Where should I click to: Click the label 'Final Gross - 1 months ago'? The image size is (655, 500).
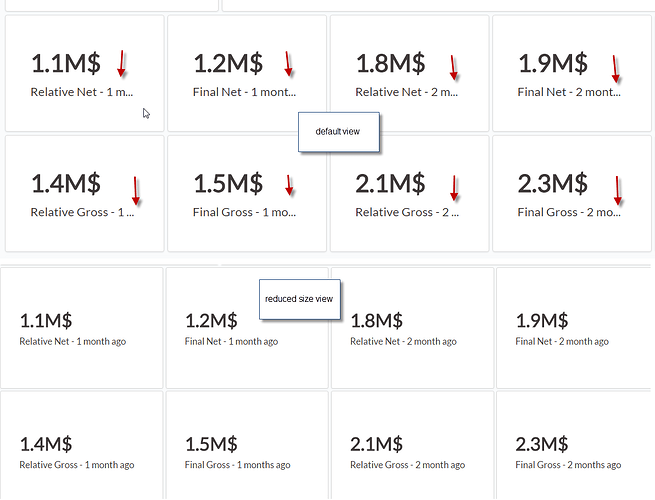tap(238, 464)
